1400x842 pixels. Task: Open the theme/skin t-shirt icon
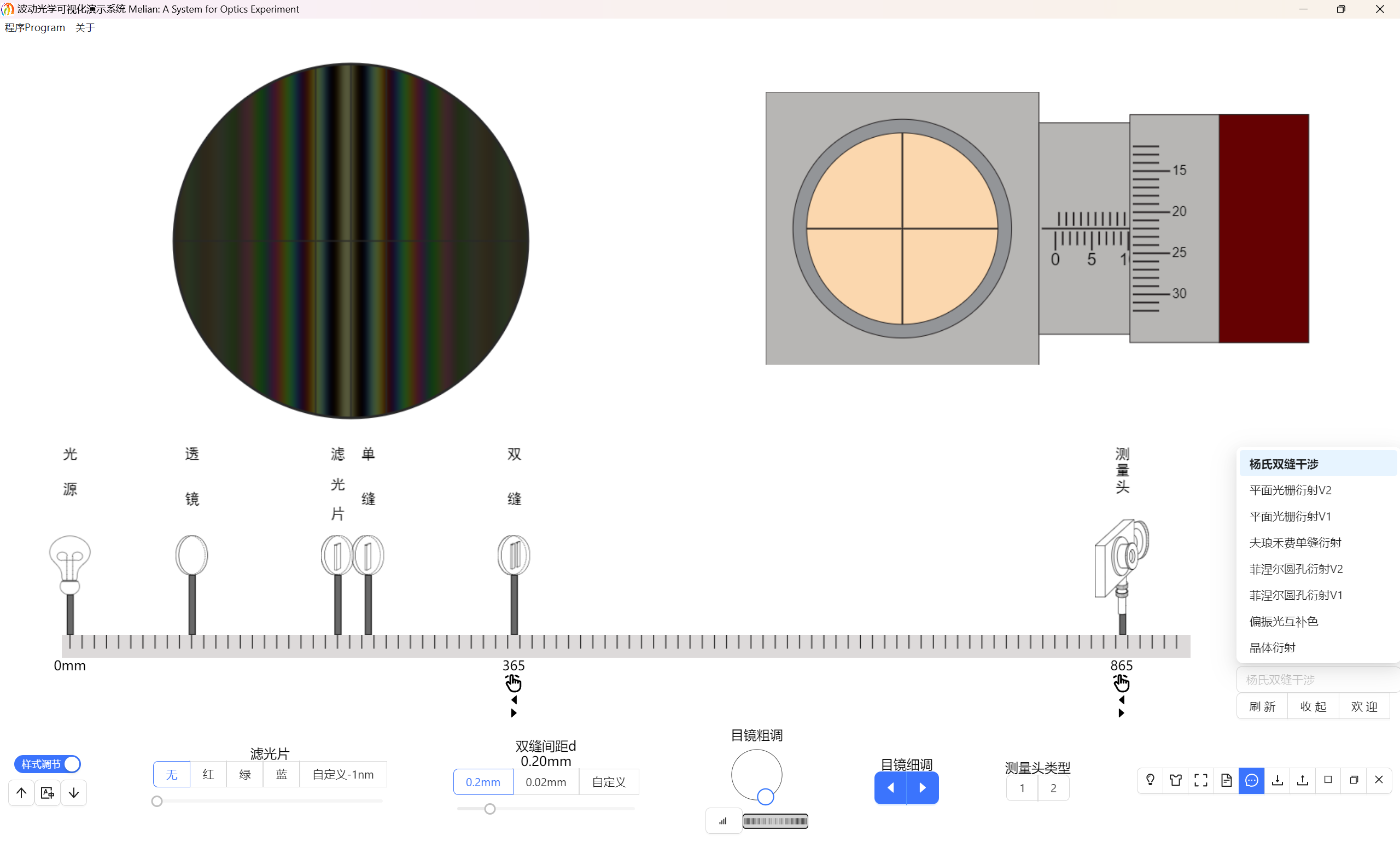coord(1176,780)
